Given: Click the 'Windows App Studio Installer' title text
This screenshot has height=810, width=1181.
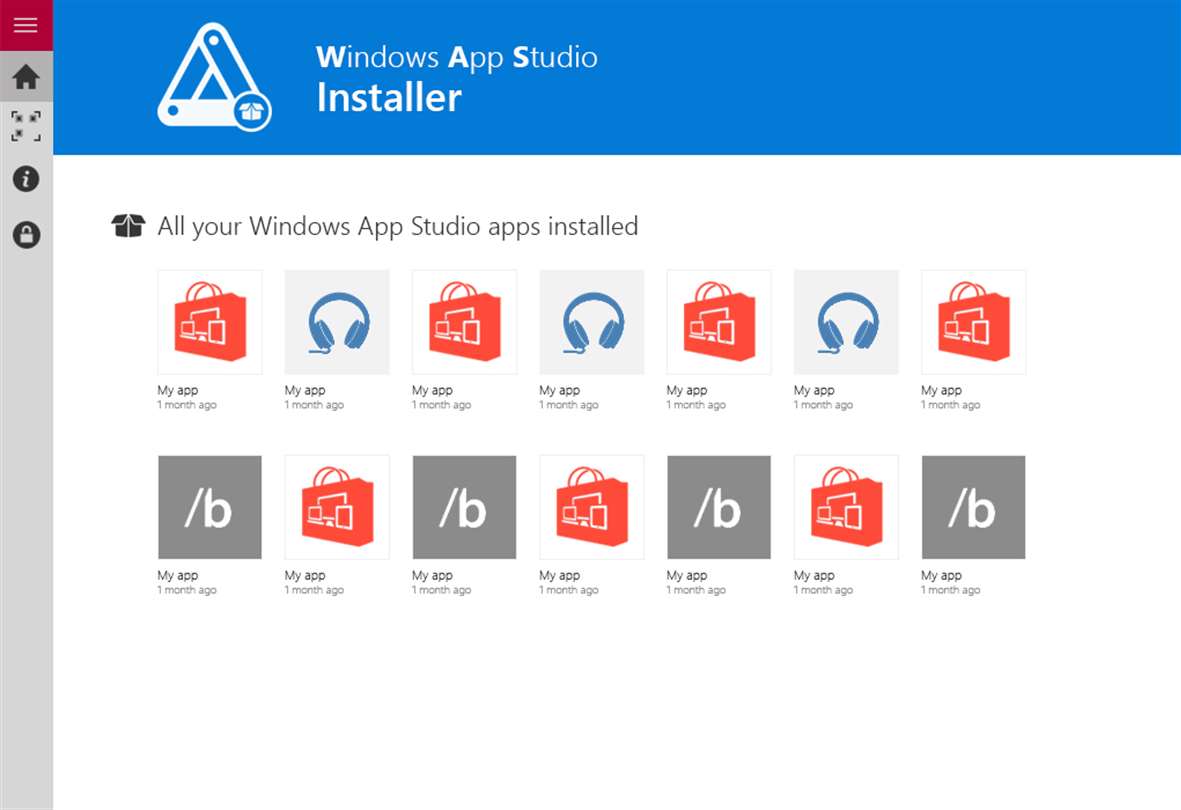Looking at the screenshot, I should [456, 78].
